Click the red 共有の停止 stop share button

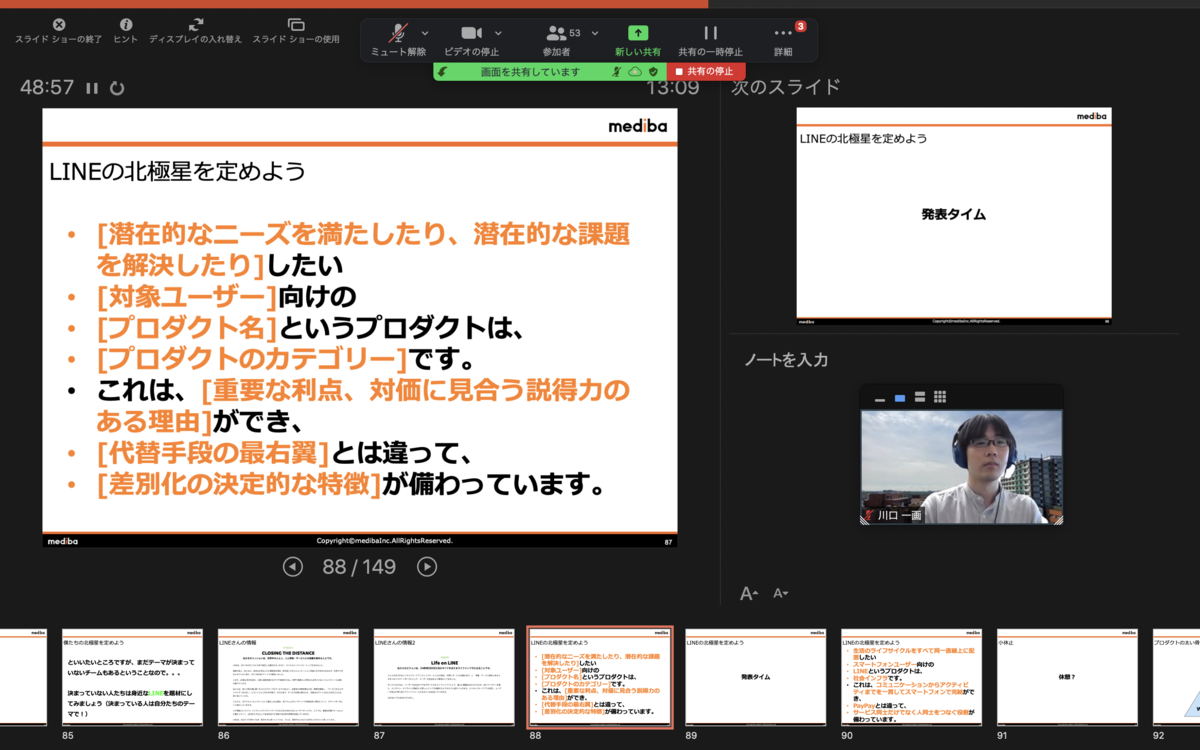point(706,72)
